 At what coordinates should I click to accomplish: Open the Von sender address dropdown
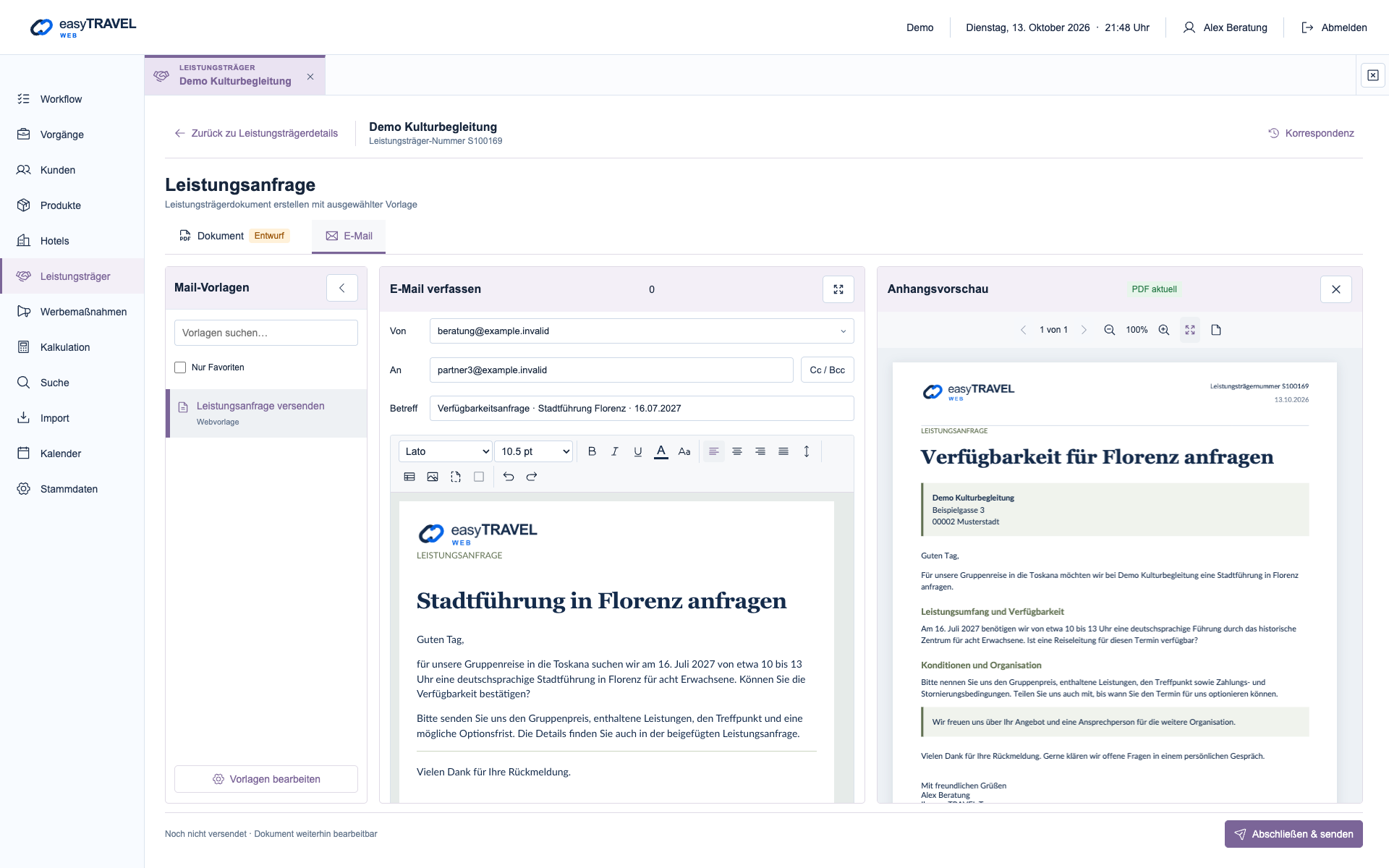point(642,331)
